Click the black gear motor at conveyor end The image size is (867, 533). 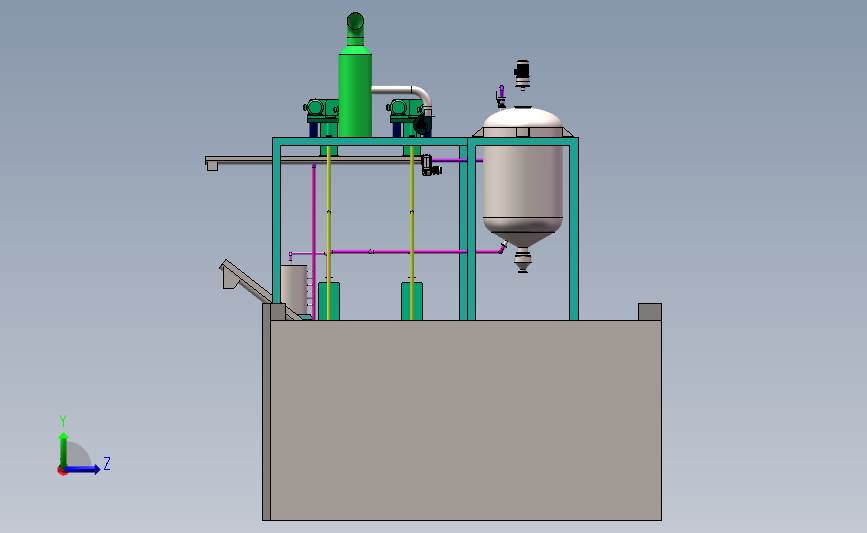[x=431, y=166]
